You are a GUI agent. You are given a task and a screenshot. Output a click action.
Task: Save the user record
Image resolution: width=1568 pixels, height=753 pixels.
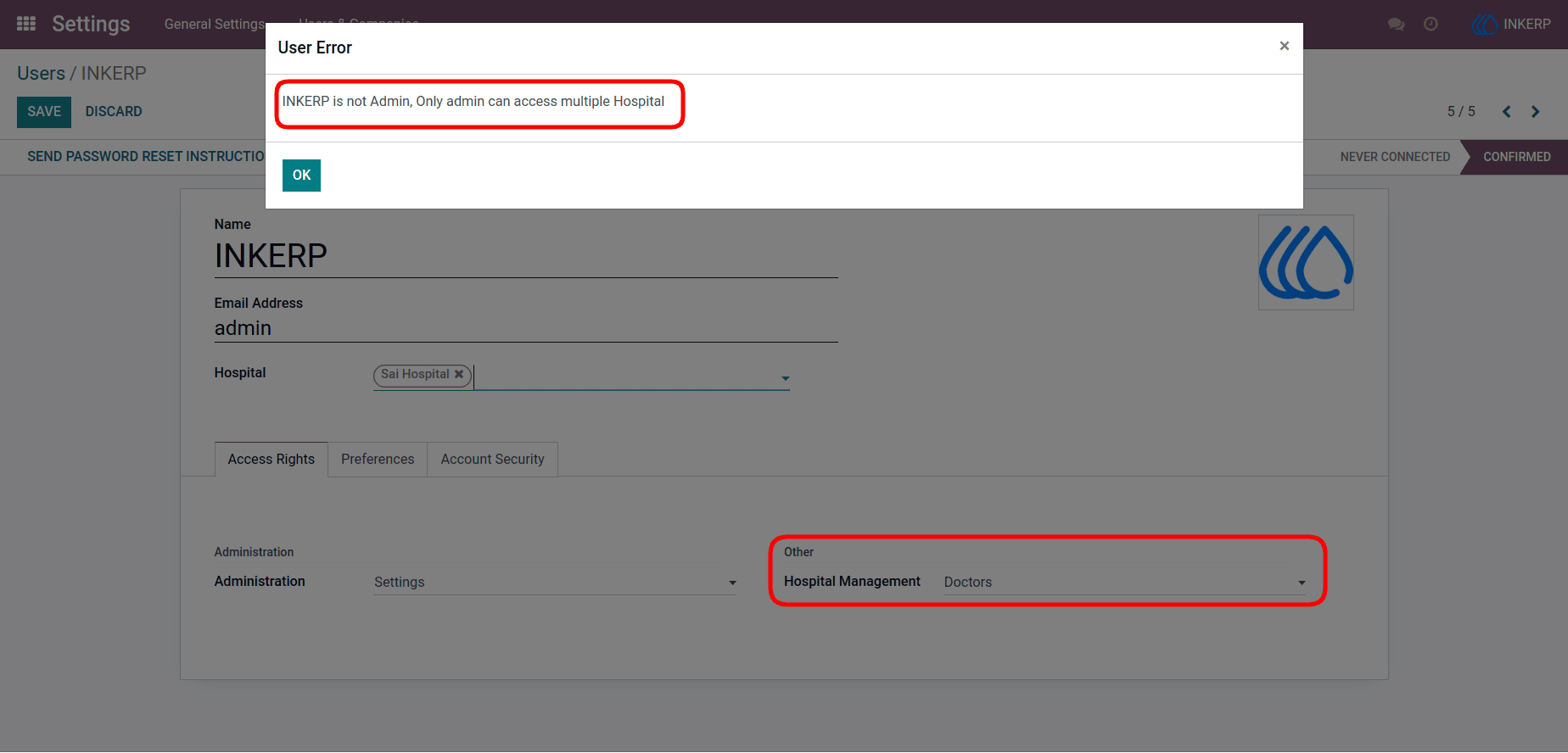tap(44, 112)
